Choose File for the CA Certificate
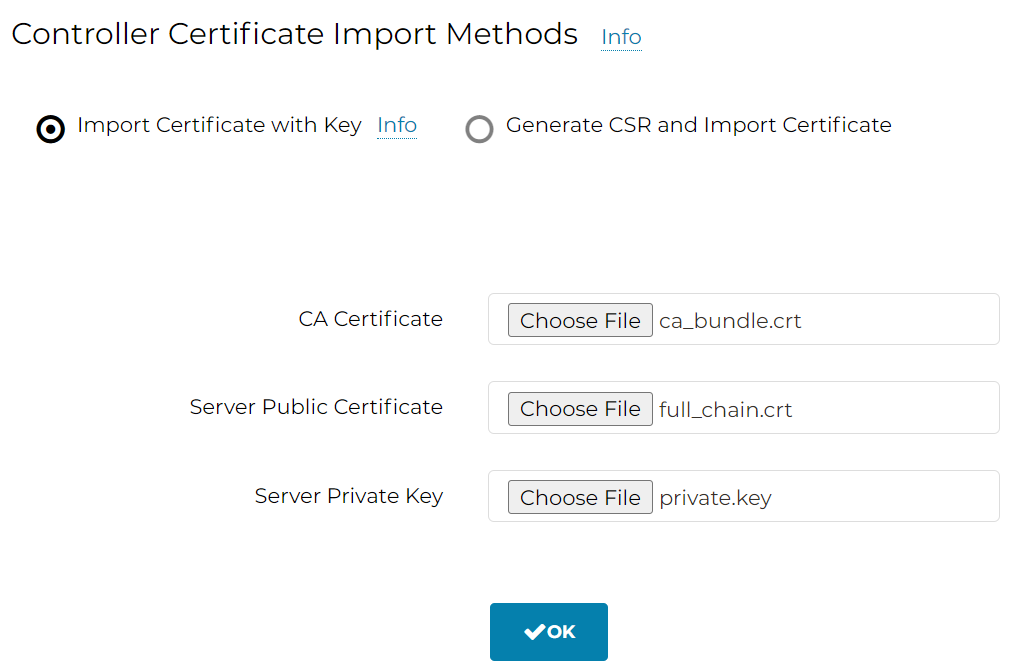This screenshot has height=668, width=1023. (x=580, y=320)
